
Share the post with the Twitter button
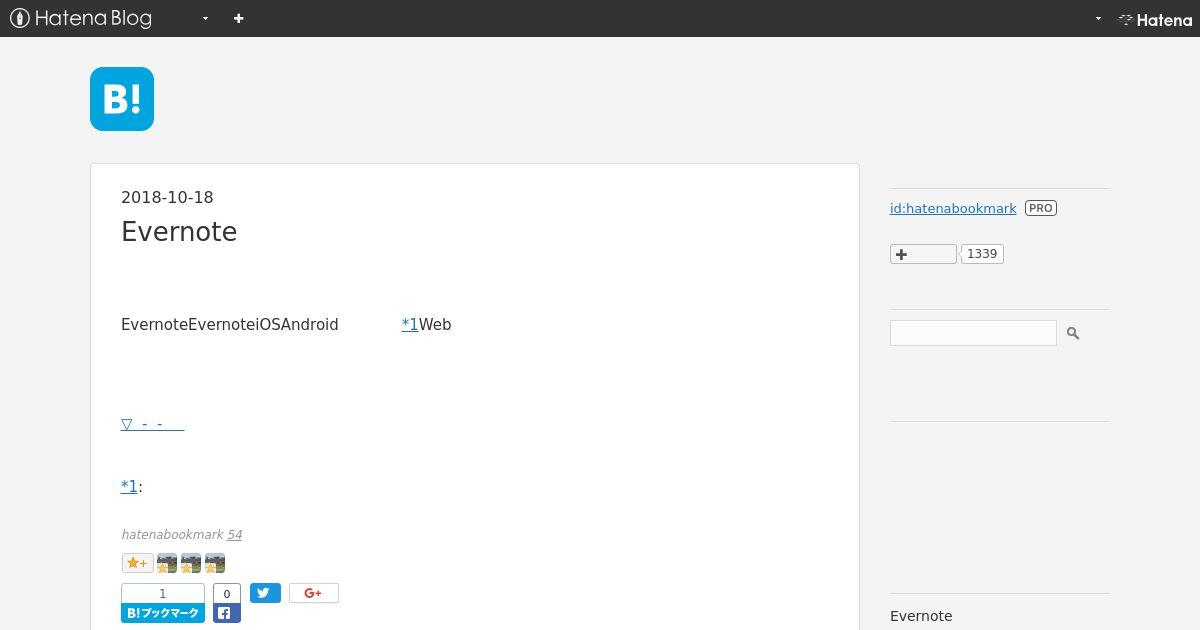click(x=265, y=593)
